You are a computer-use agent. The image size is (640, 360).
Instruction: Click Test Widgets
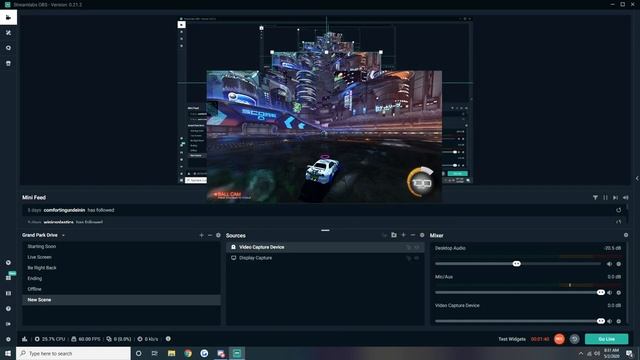click(512, 339)
